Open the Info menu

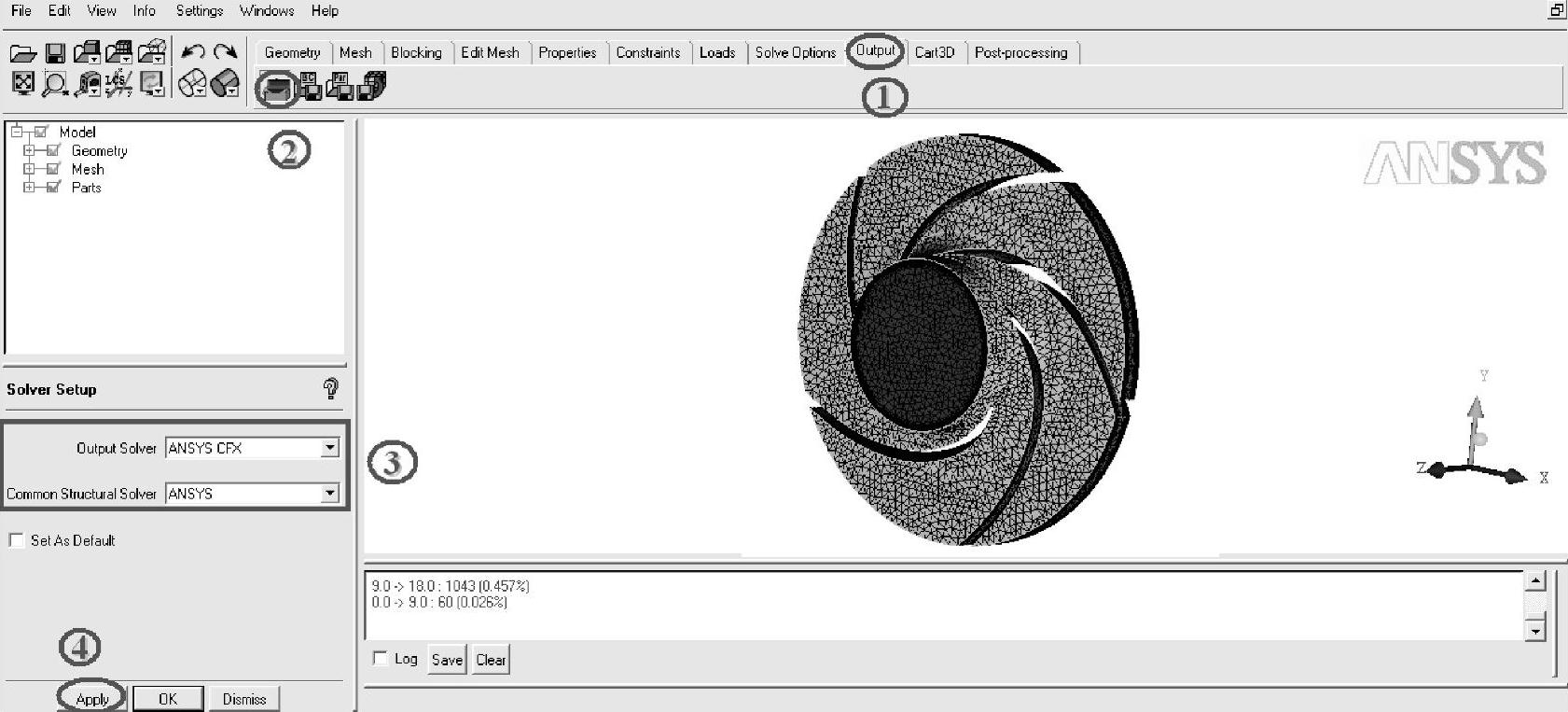coord(145,10)
